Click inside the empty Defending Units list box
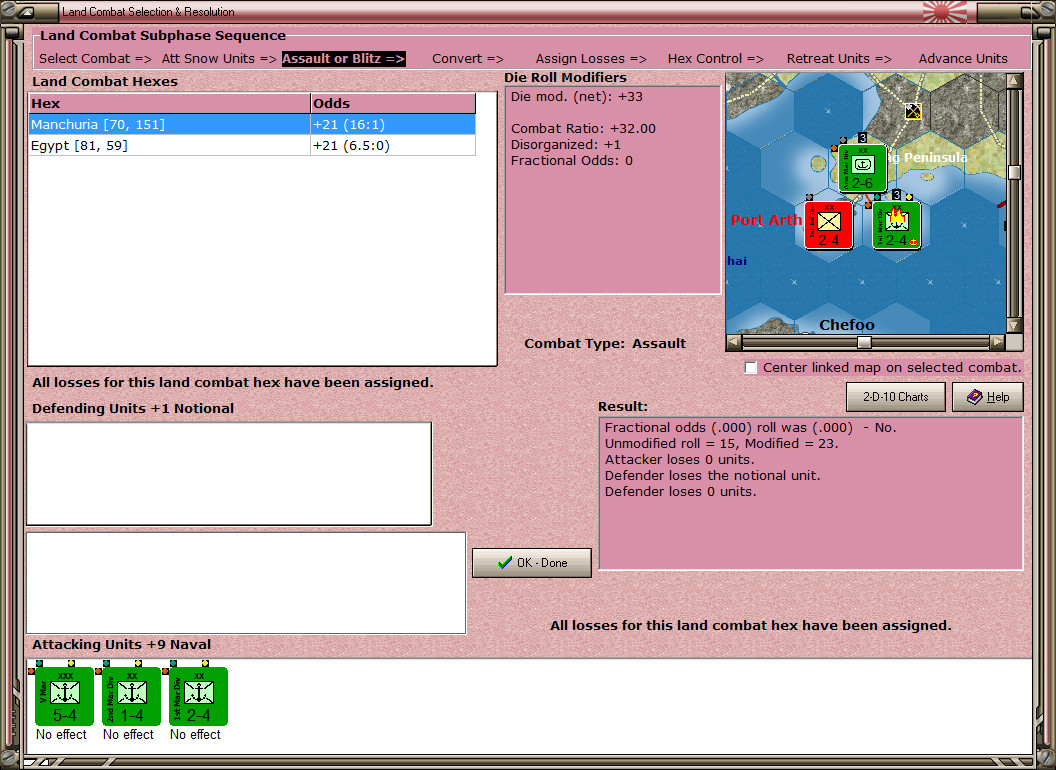Image resolution: width=1056 pixels, height=770 pixels. [229, 474]
